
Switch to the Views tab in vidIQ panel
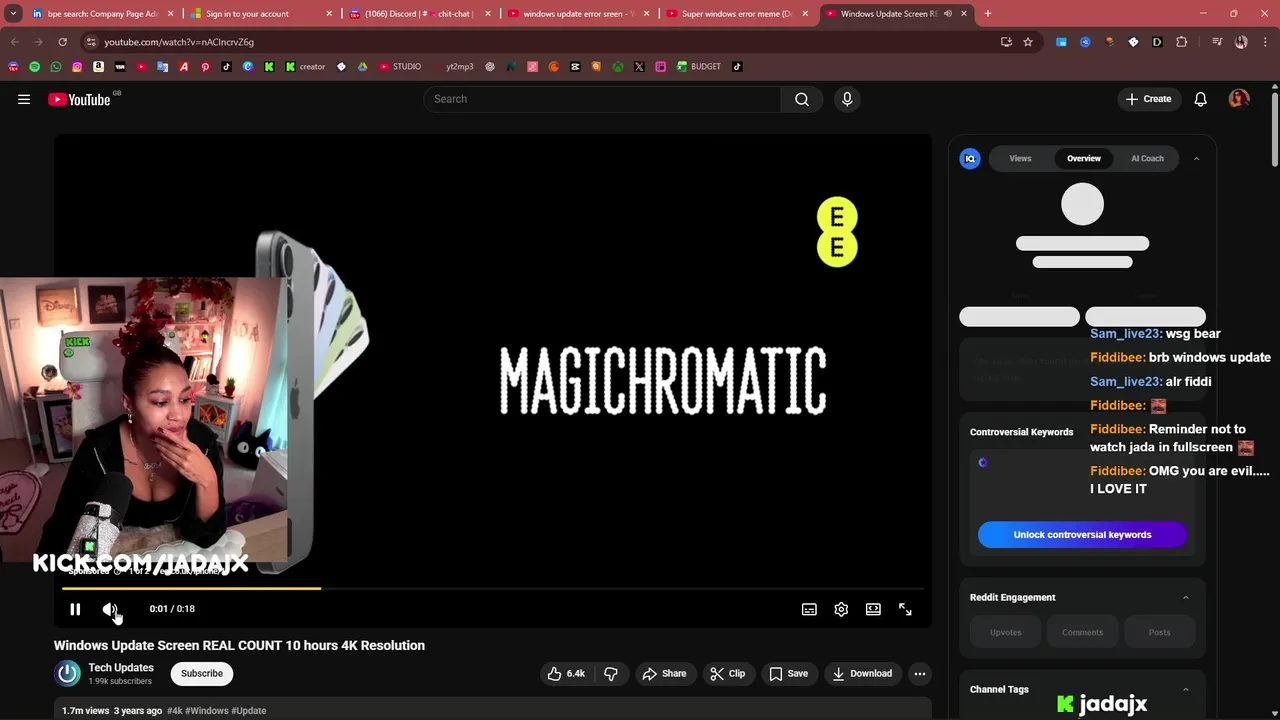1020,158
